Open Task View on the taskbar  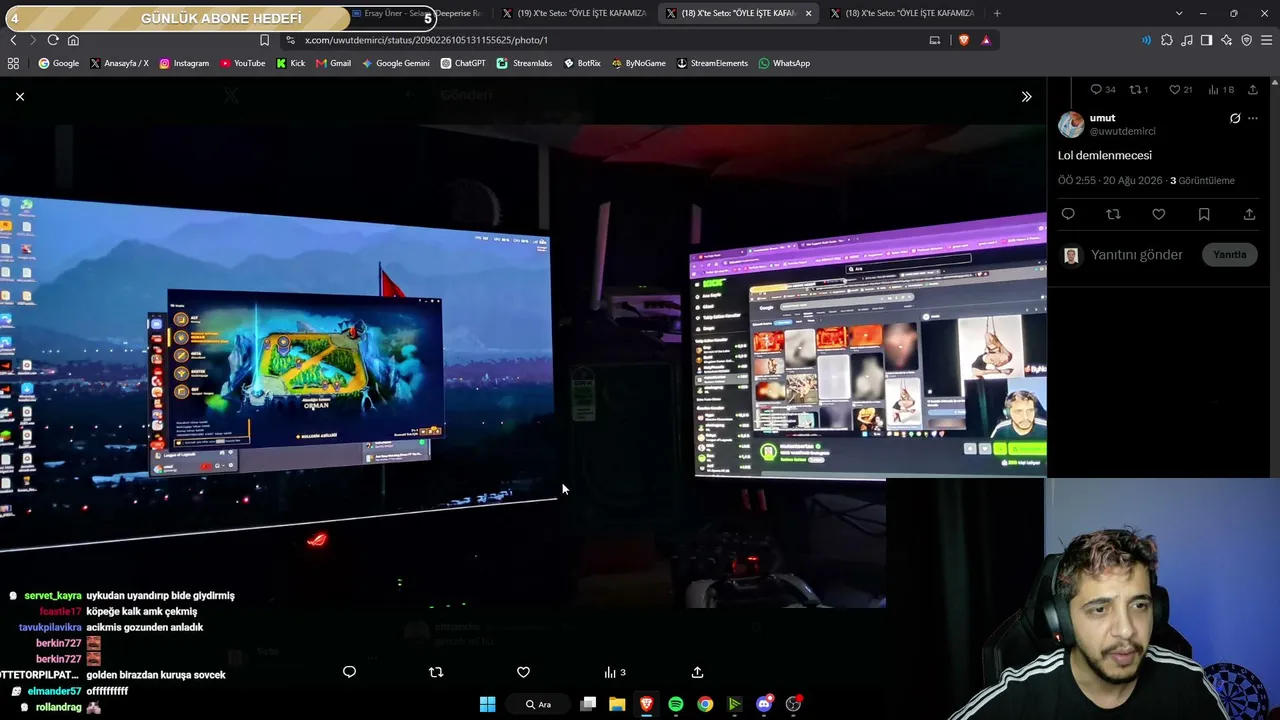[x=588, y=704]
